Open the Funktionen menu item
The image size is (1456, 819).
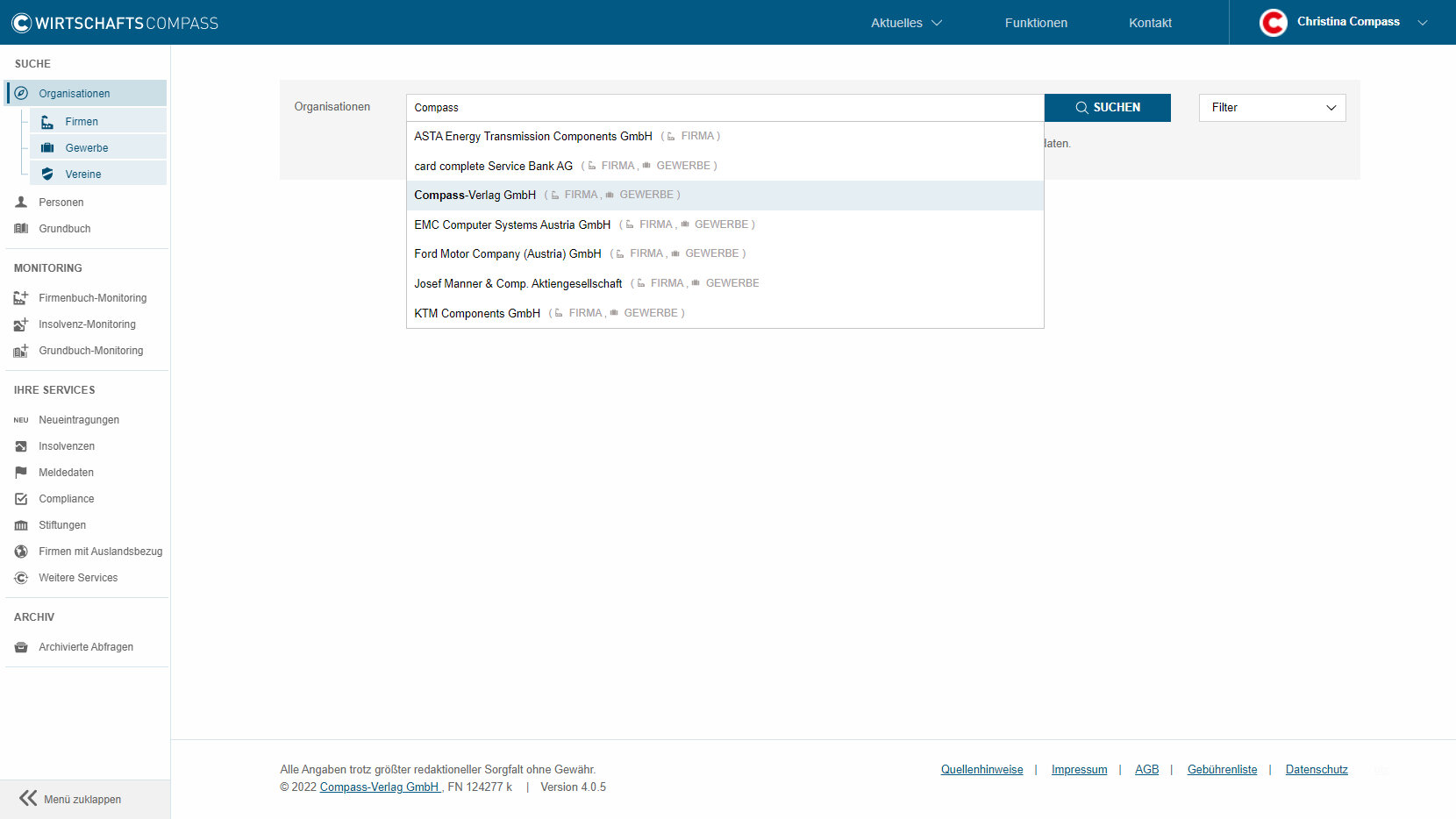coord(1036,23)
